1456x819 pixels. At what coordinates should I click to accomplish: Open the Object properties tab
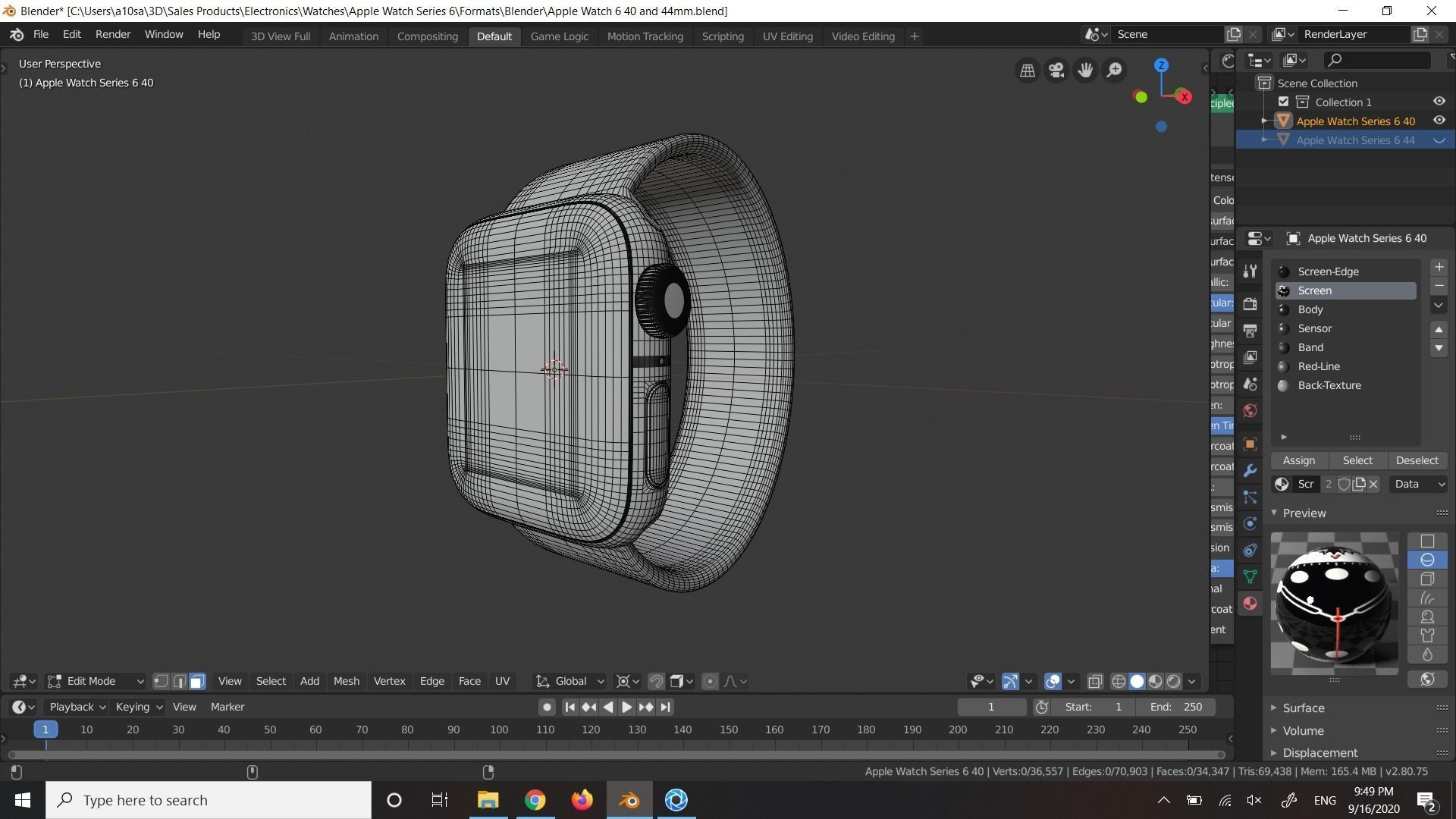(1250, 444)
